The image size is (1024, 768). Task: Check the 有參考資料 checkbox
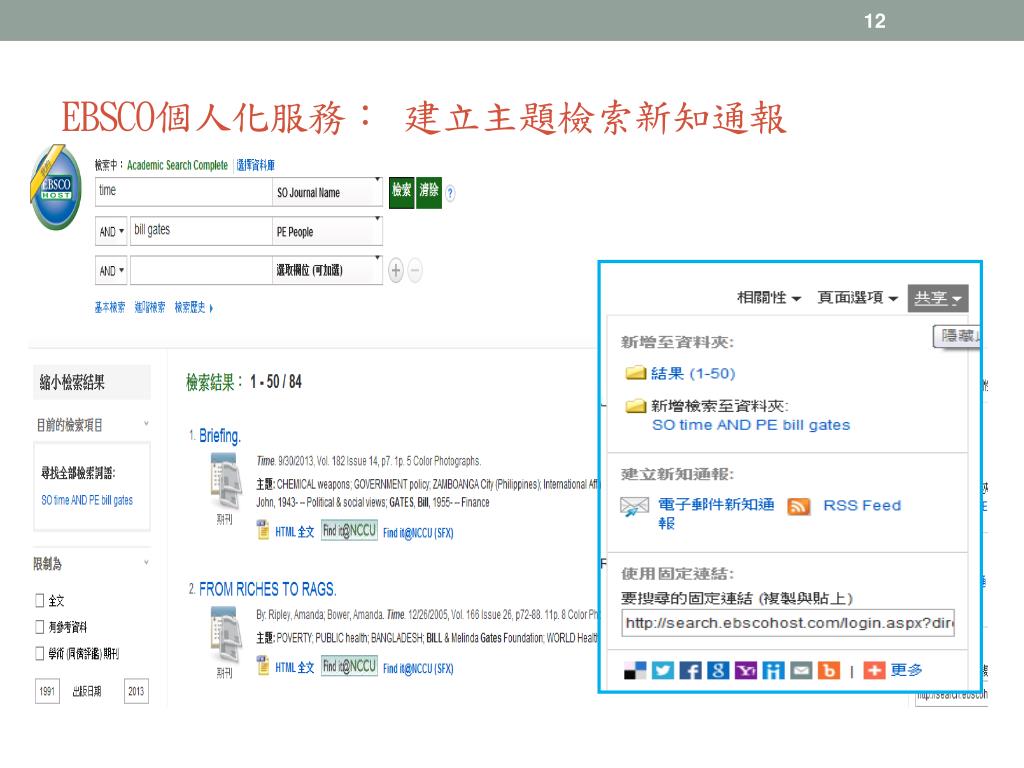[x=40, y=628]
